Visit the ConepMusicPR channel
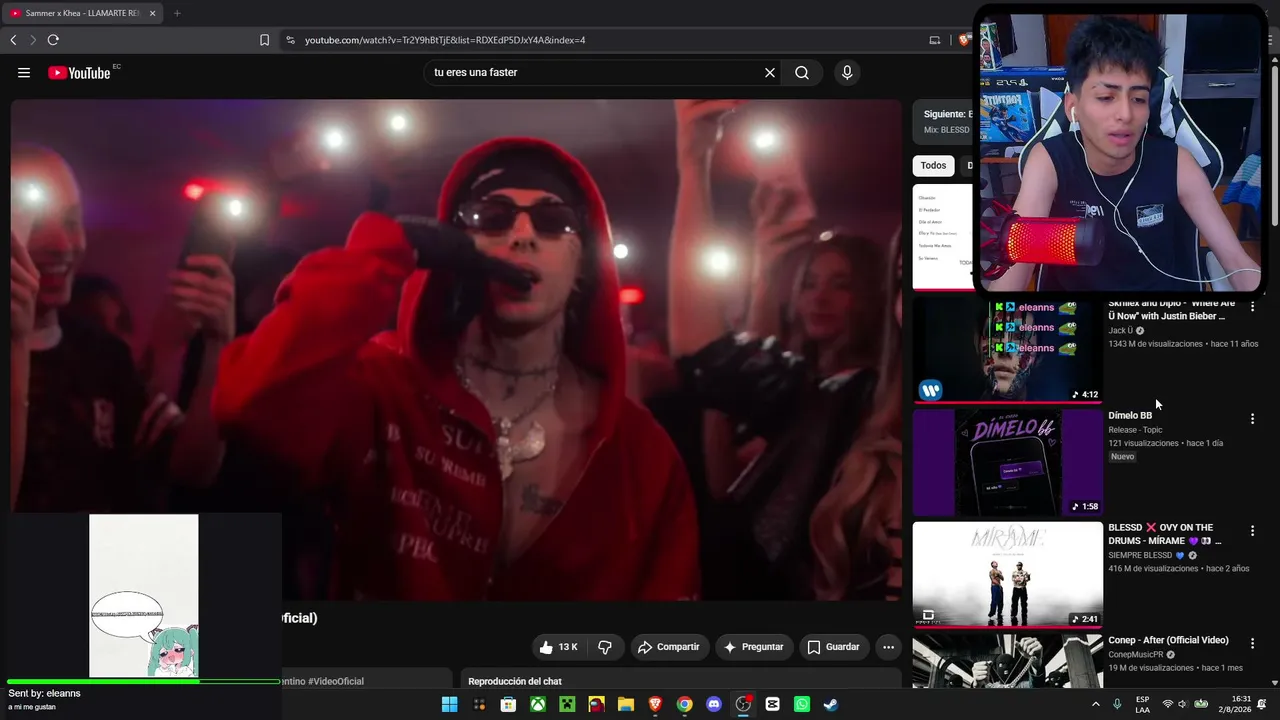1280x720 pixels. (1136, 655)
